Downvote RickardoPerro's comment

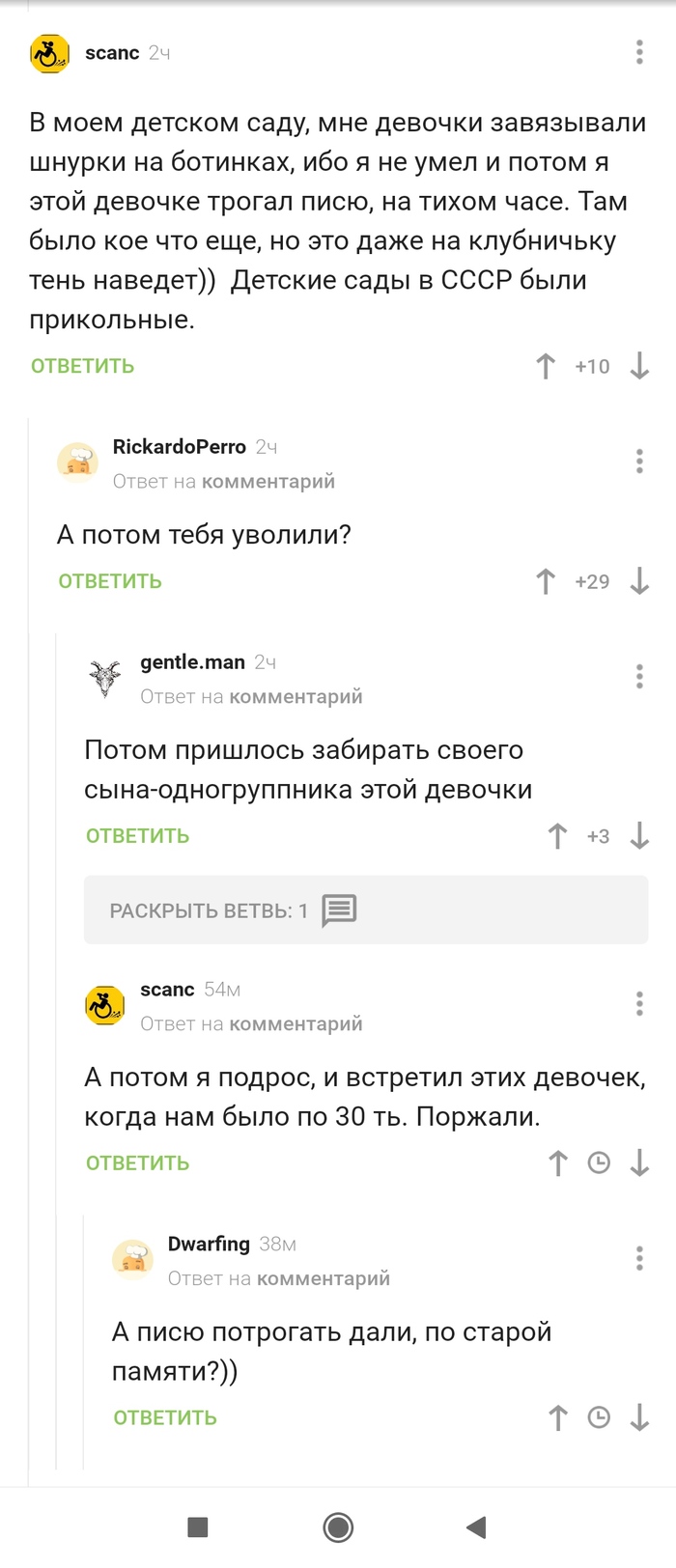638,582
